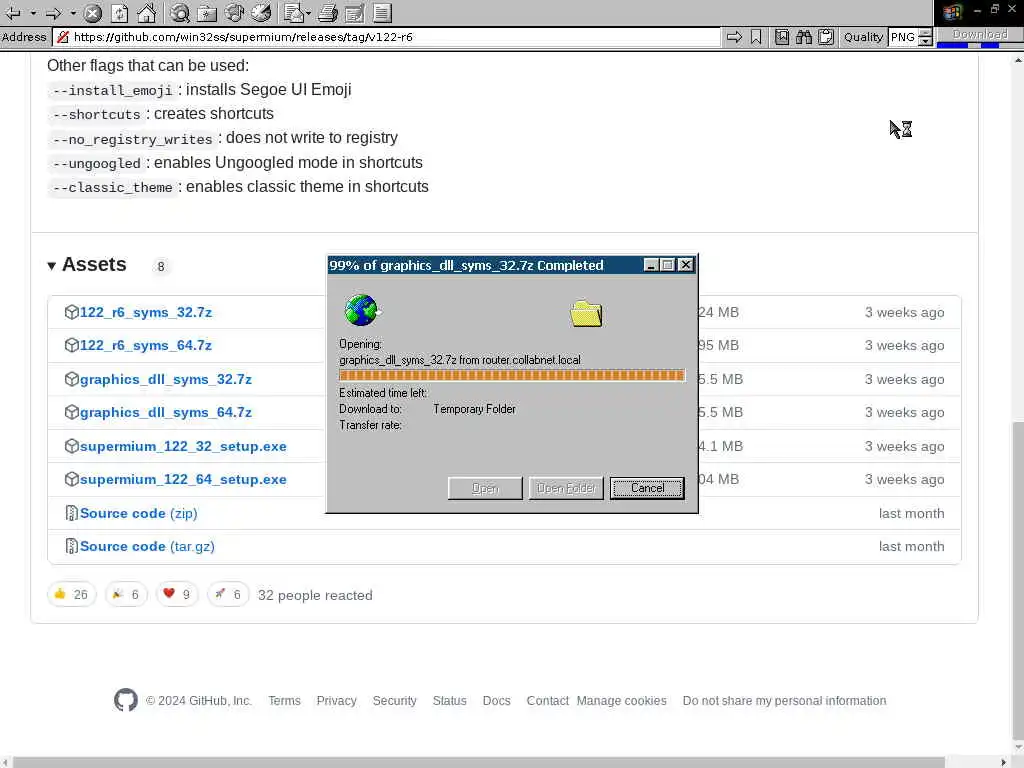Screen dimensions: 1024x768
Task: Click the --classic_theme code flag
Action: tap(112, 187)
